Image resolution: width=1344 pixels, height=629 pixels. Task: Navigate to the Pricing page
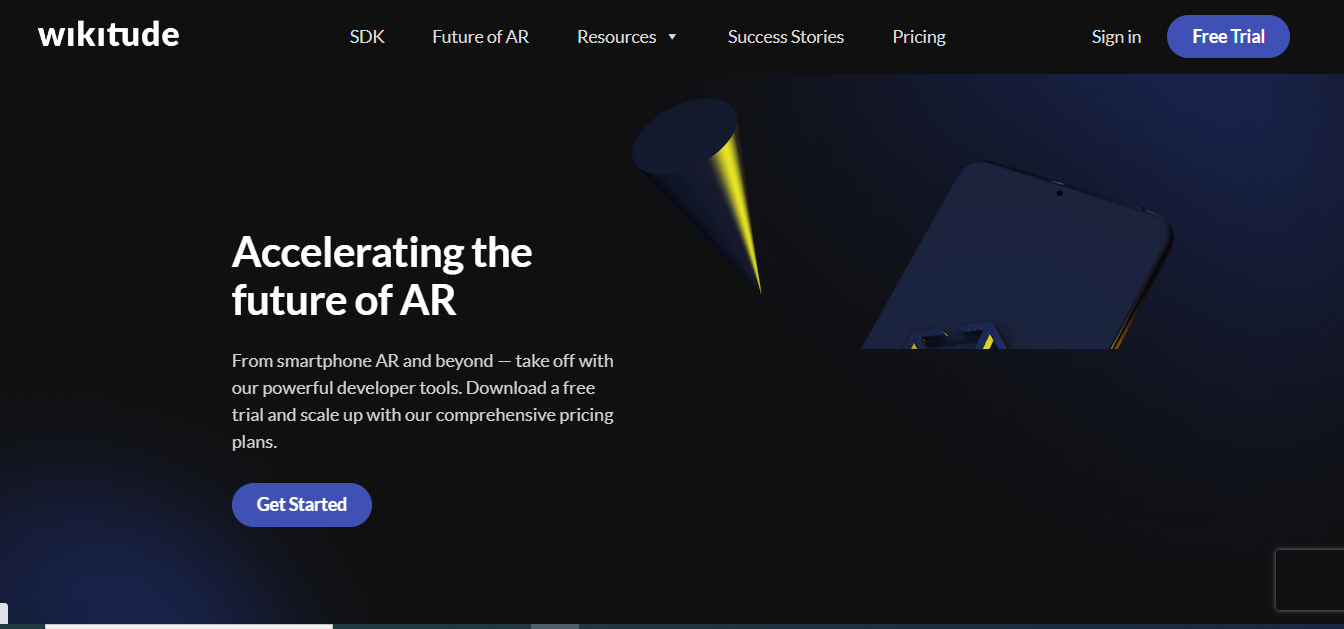(919, 37)
